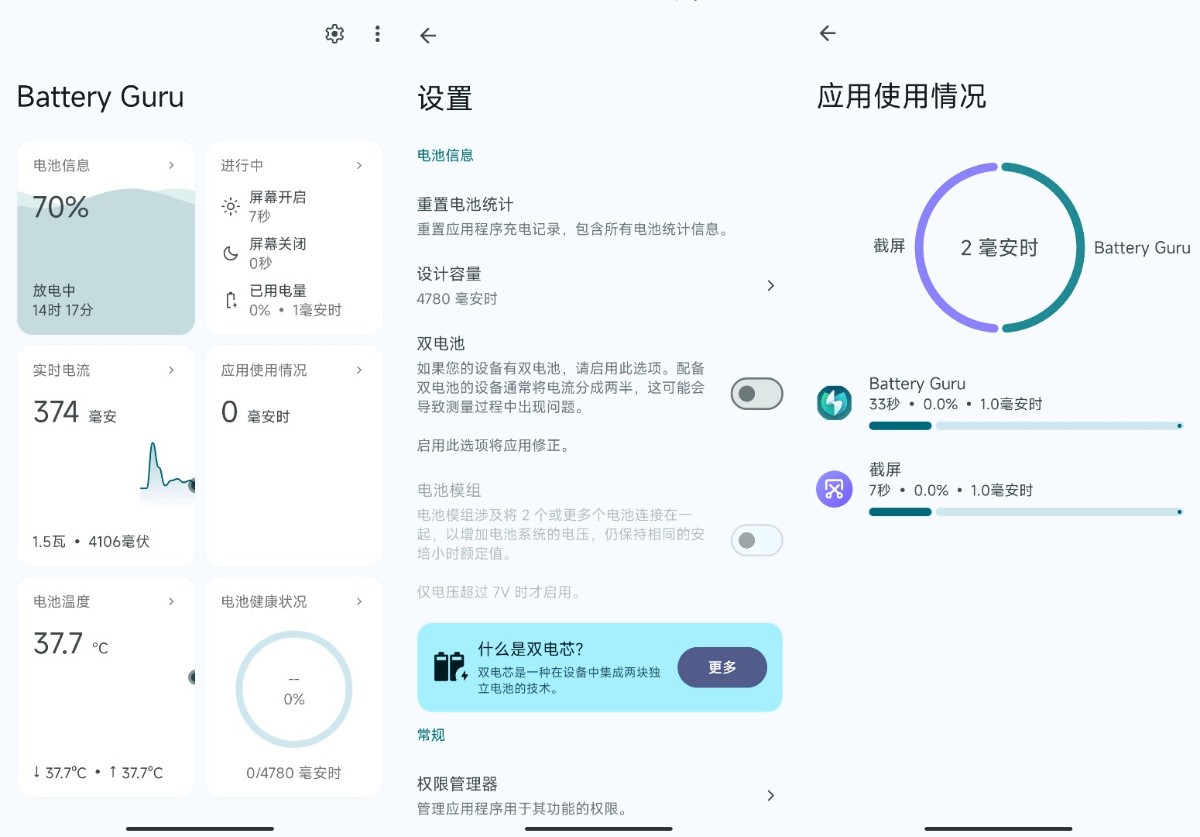Screen dimensions: 1200x837
Task: Tap the 更多 button
Action: point(722,667)
